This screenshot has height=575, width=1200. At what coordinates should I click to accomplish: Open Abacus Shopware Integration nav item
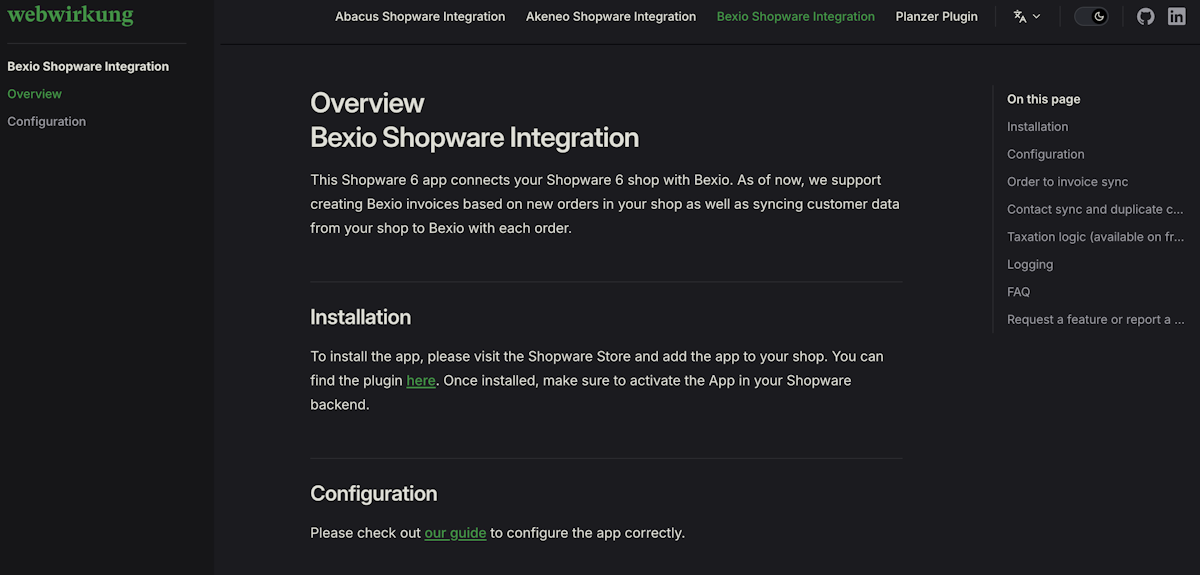tap(420, 16)
